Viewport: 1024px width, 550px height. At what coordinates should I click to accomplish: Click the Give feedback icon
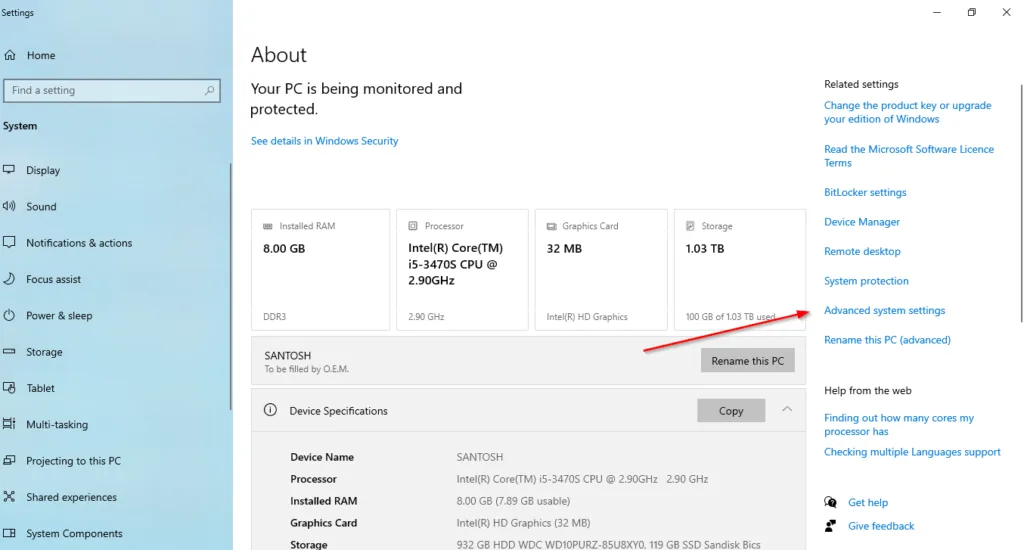pyautogui.click(x=830, y=526)
